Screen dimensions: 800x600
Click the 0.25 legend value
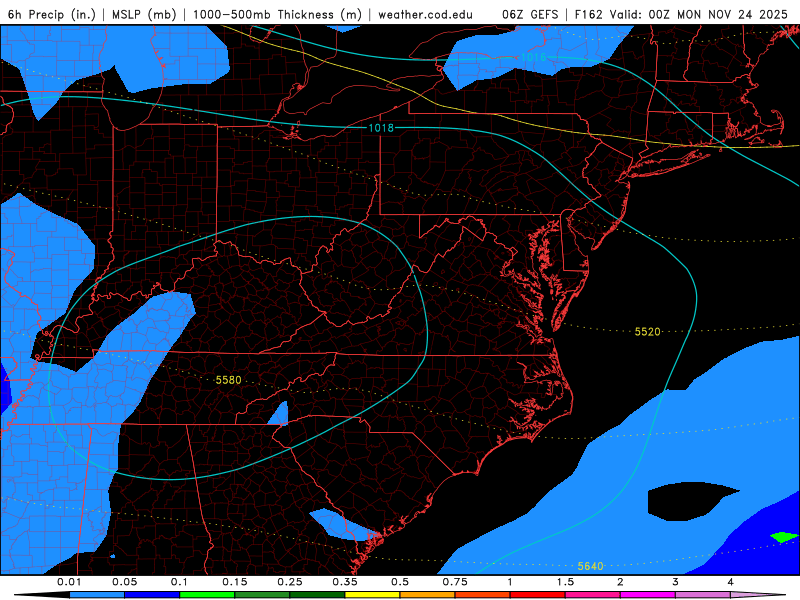pos(290,582)
